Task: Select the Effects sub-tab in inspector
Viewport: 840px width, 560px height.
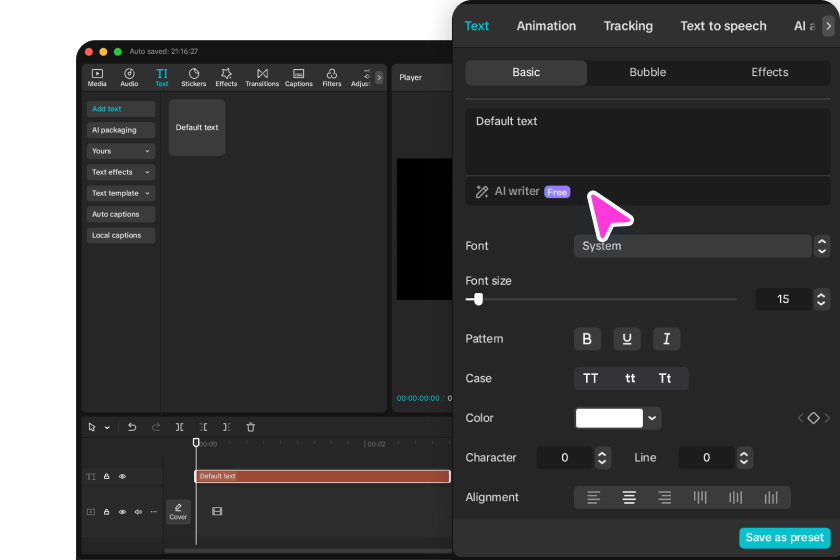Action: (x=769, y=72)
